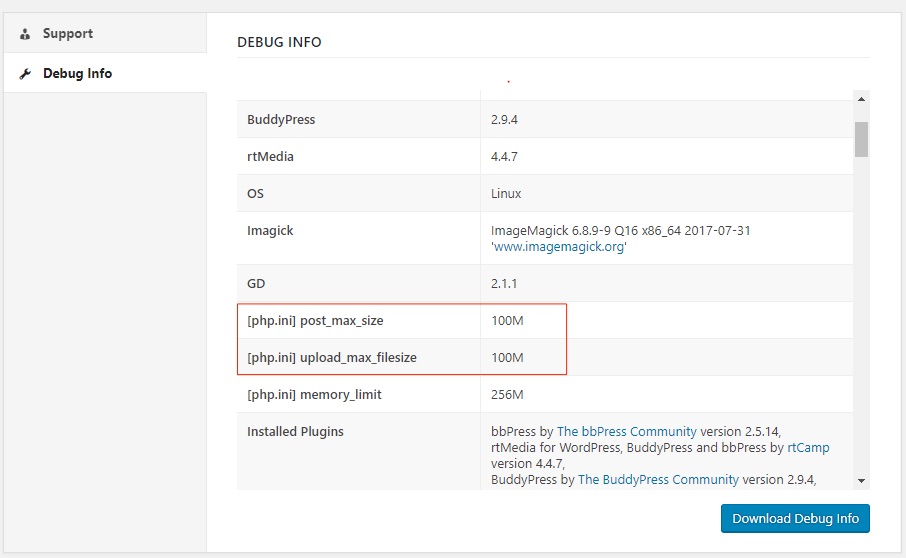Screen dimensions: 906x558
Task: Click the wrench icon beside Debug Info
Action: (25, 74)
